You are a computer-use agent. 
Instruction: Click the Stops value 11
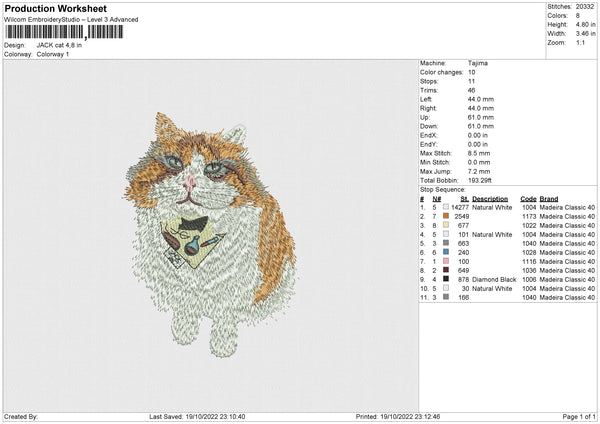pos(471,81)
